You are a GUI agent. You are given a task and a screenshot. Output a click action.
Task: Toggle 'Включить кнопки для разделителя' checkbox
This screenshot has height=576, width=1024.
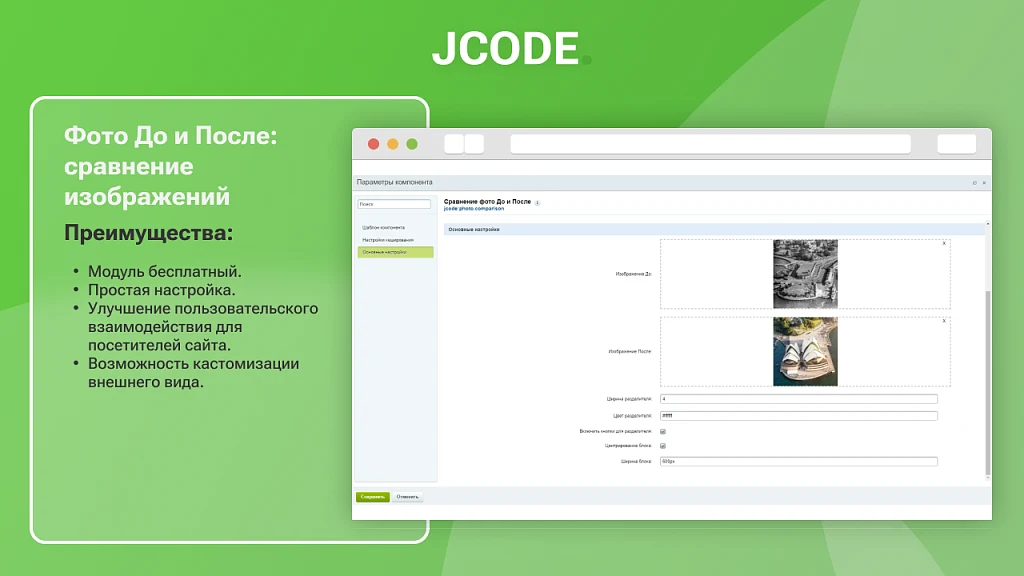[663, 432]
